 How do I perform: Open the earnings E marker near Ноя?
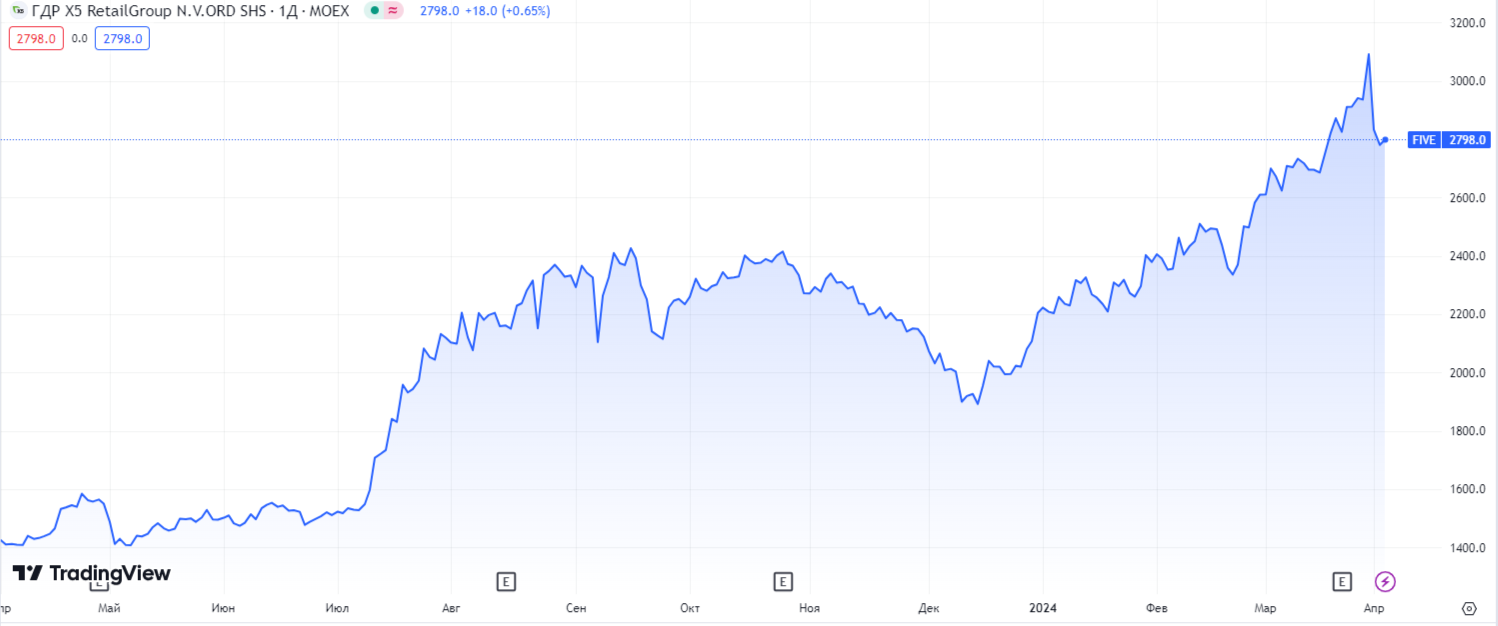pyautogui.click(x=784, y=580)
